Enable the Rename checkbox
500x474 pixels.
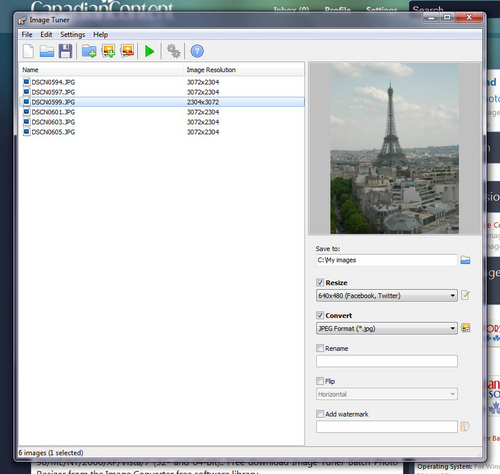coord(320,348)
